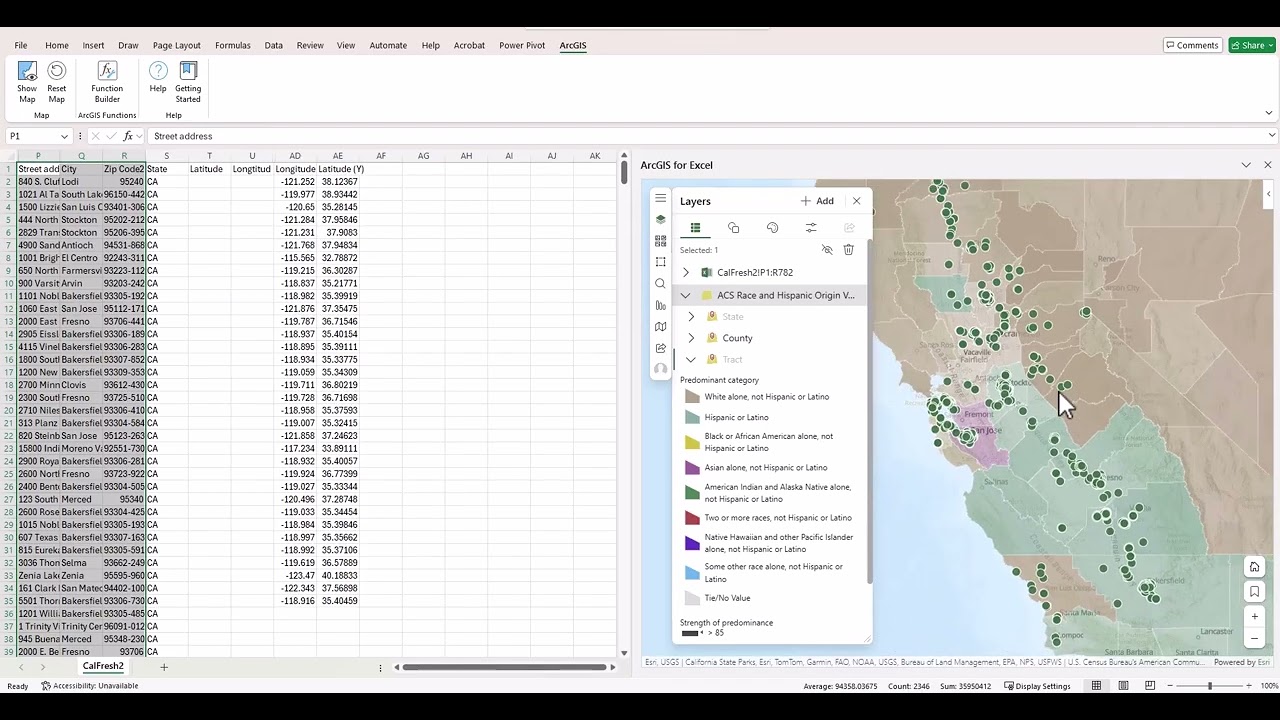This screenshot has width=1280, height=720.
Task: Expand the State sublayer
Action: click(x=691, y=317)
